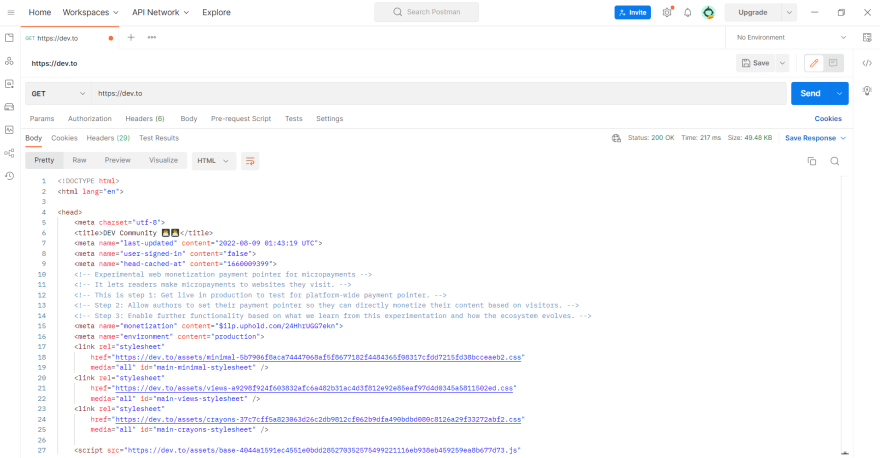Open the request Body tab

(189, 119)
